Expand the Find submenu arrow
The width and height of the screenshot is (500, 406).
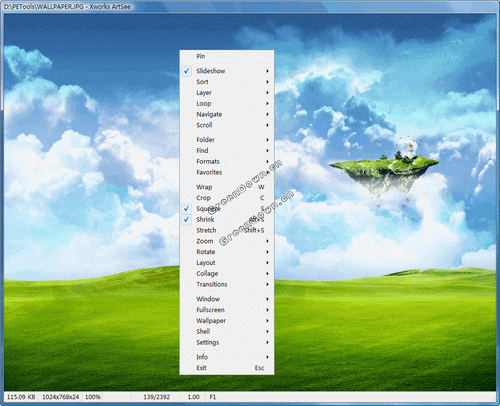click(x=267, y=151)
